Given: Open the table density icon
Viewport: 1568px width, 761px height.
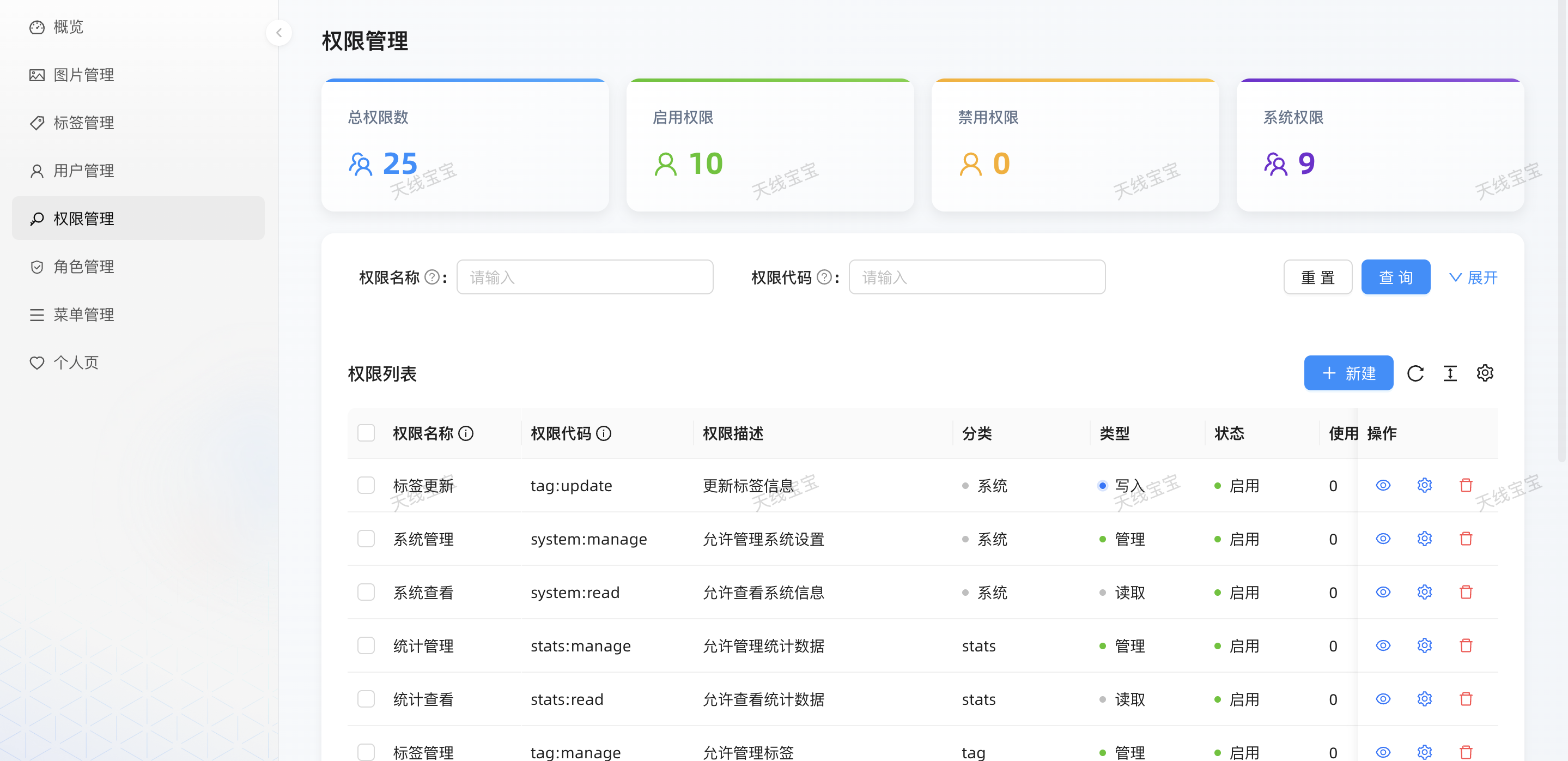Looking at the screenshot, I should (1450, 373).
